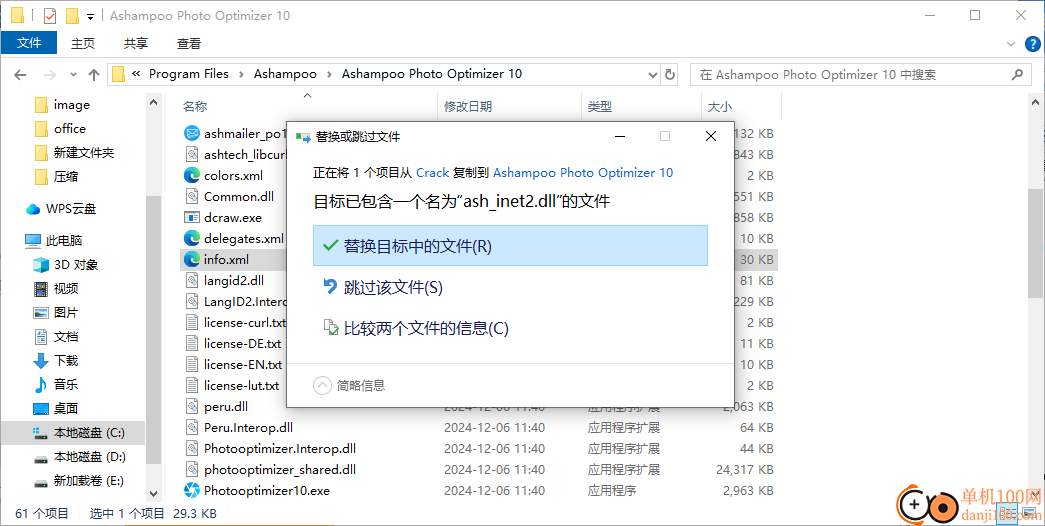The height and width of the screenshot is (526, 1045).
Task: Click the back navigation arrow
Action: [x=20, y=75]
